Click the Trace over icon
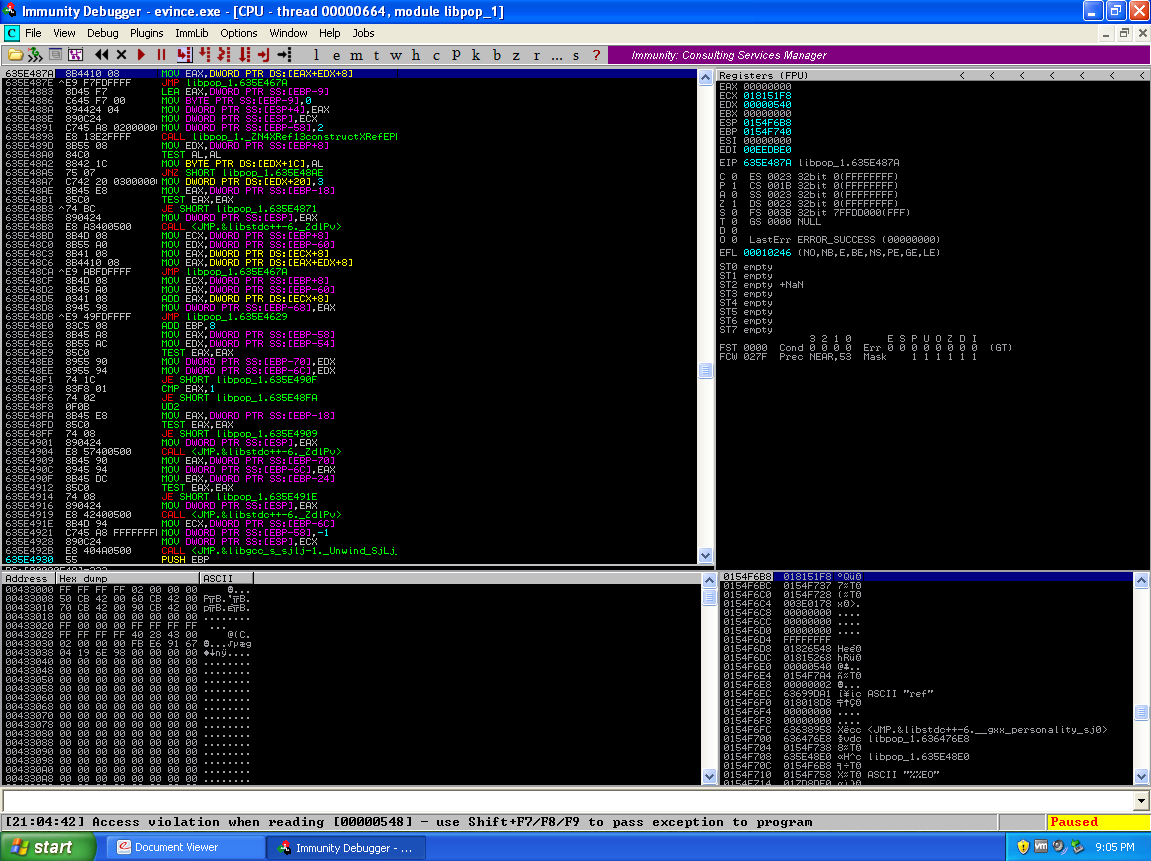The image size is (1151, 861). tap(244, 55)
